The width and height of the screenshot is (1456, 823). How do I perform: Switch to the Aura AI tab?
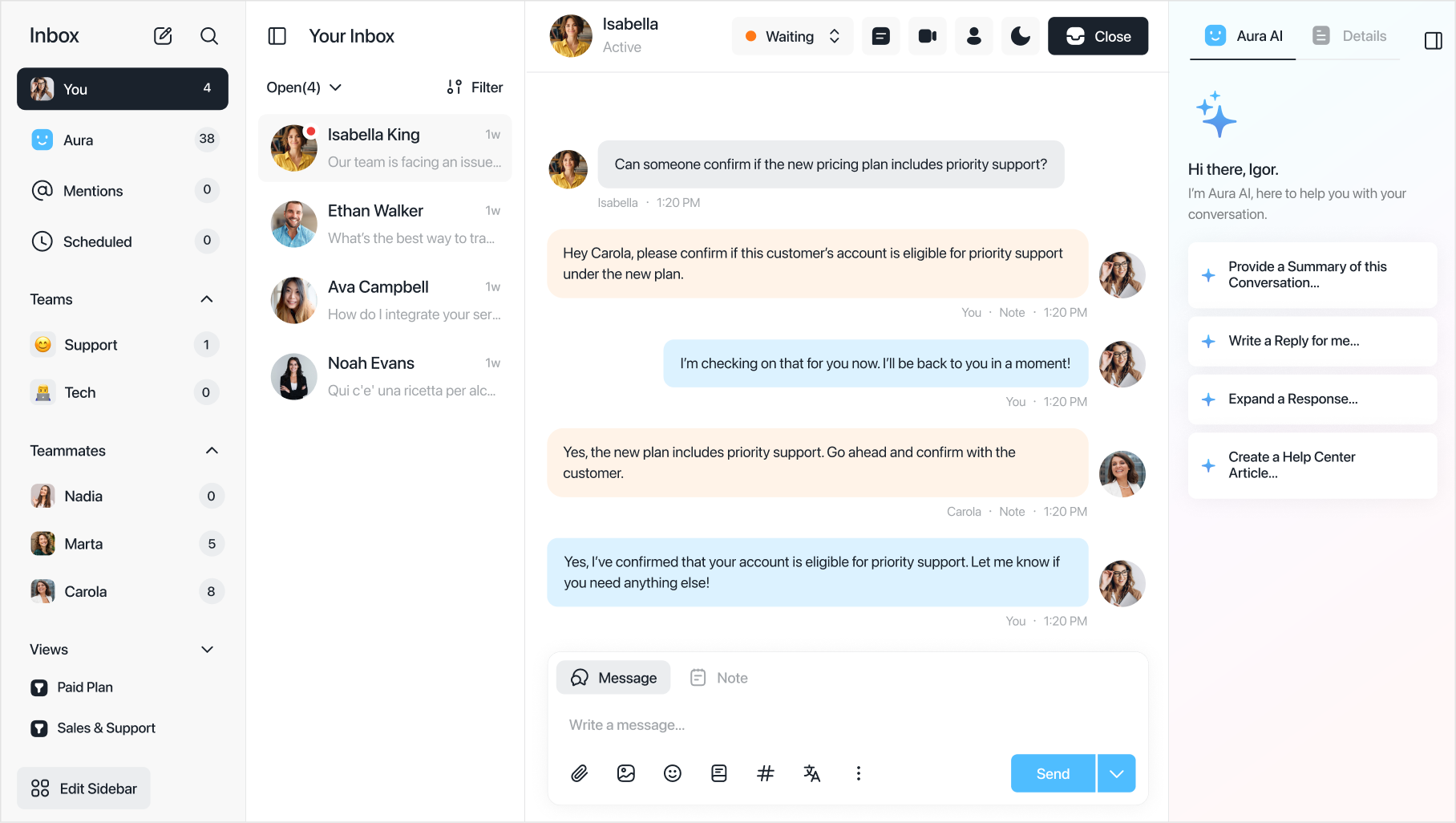[1244, 36]
